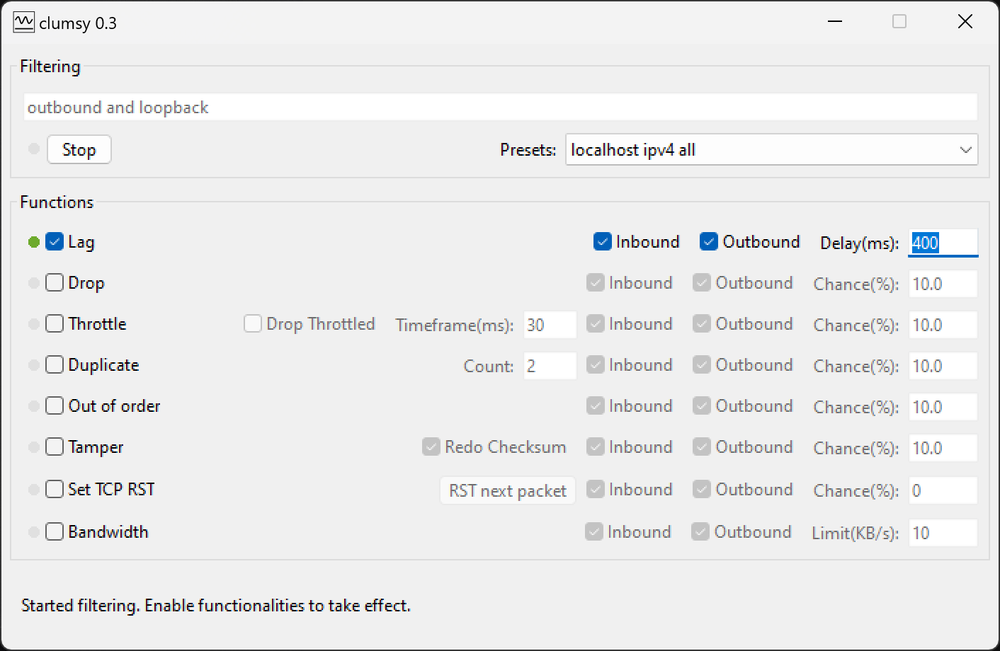Click the green Lag status indicator dot

[34, 242]
